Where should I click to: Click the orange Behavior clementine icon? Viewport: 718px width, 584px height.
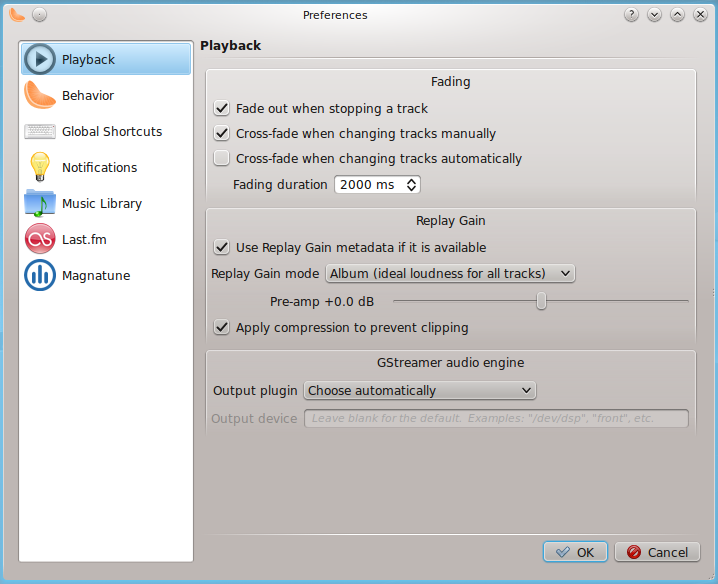pyautogui.click(x=40, y=96)
